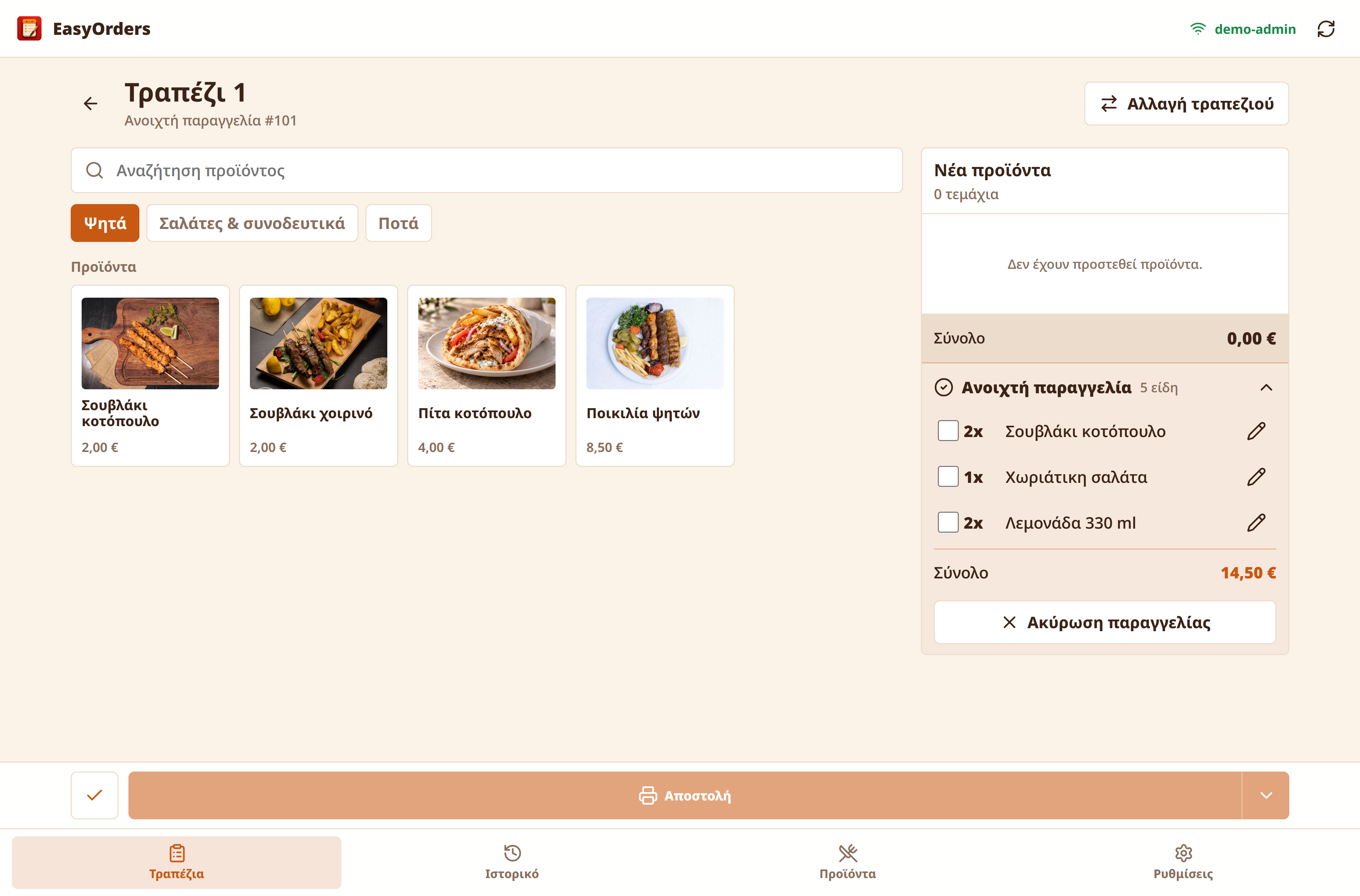Open the Ρυθμίσεις tab

1183,862
